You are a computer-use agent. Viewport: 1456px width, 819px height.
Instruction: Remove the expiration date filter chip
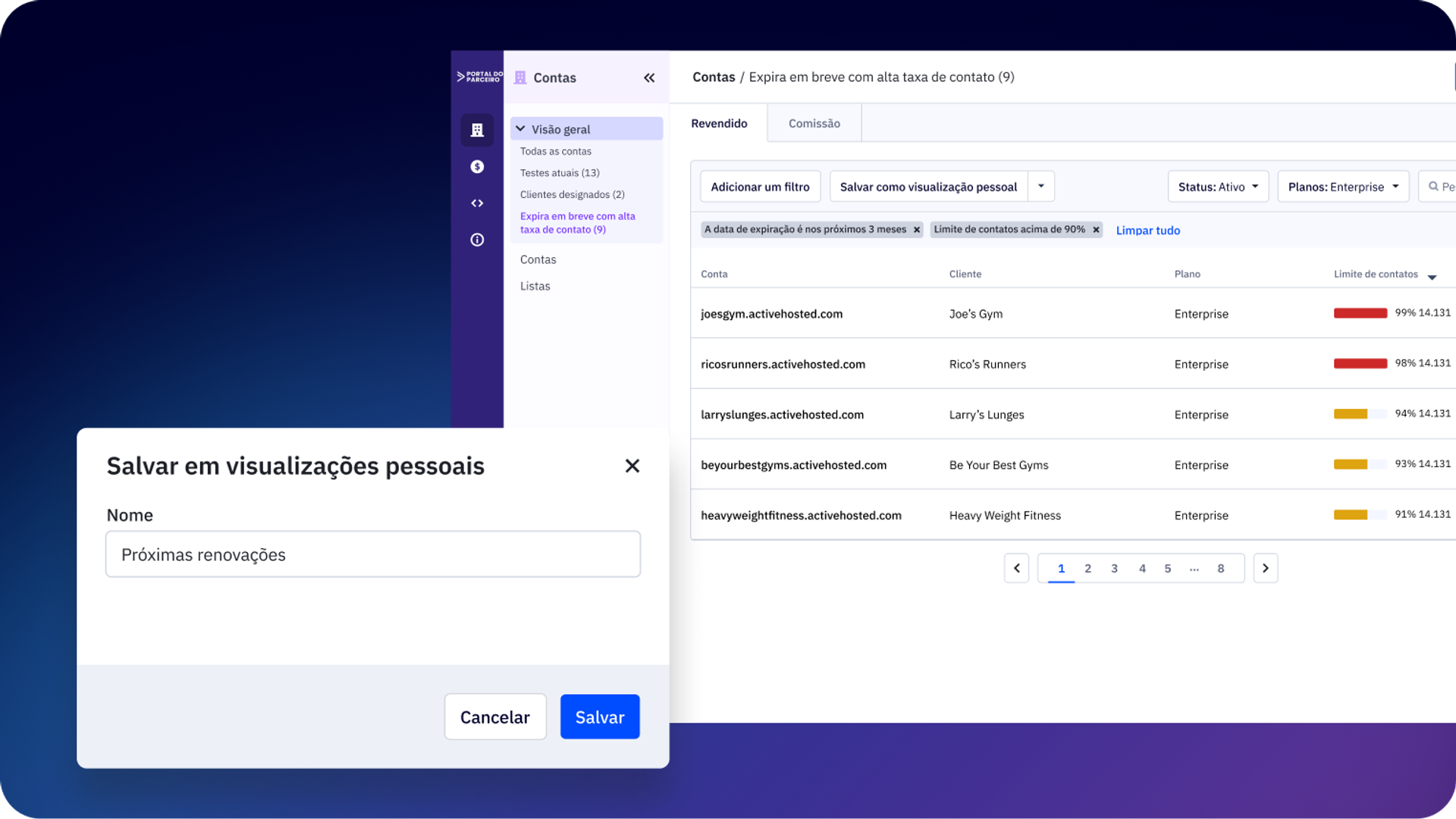coord(917,230)
